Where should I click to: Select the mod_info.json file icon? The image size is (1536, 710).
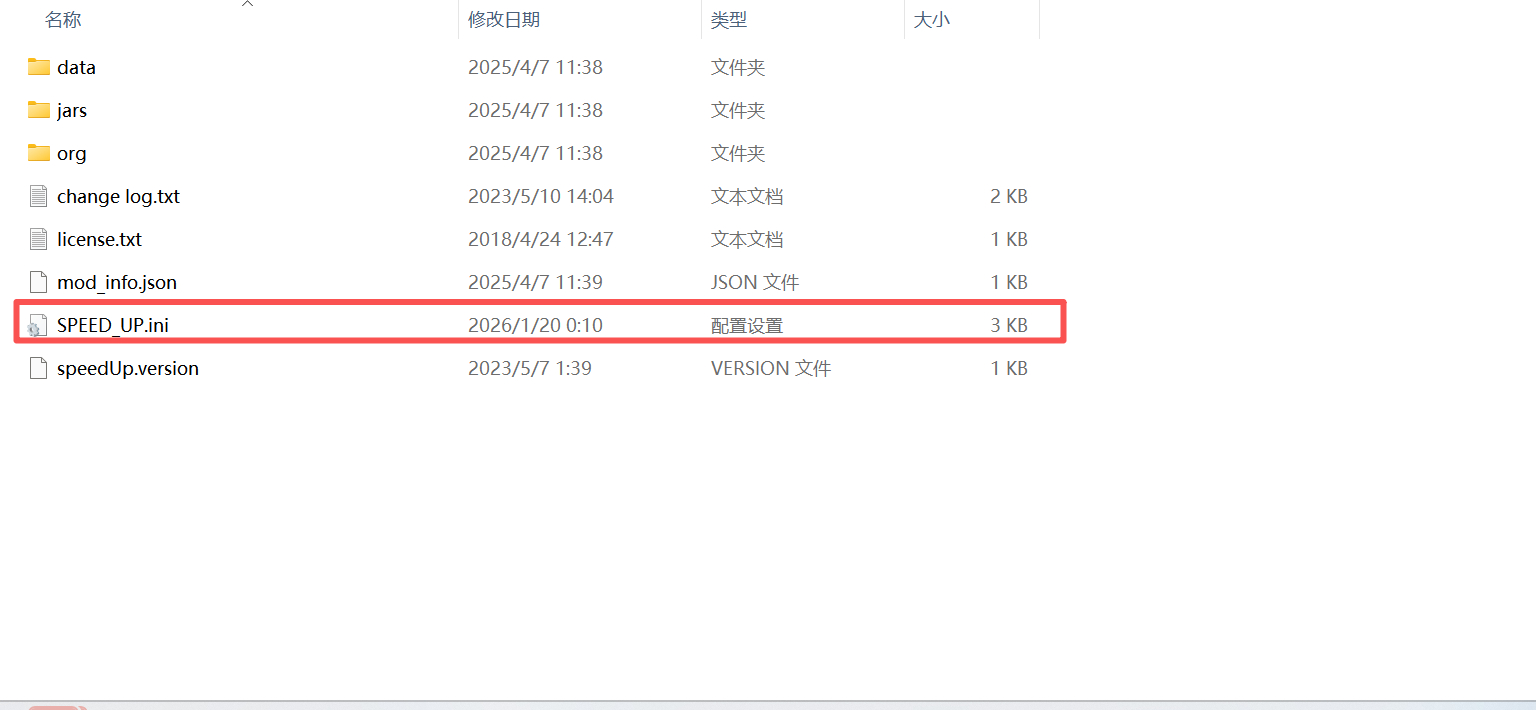coord(39,282)
